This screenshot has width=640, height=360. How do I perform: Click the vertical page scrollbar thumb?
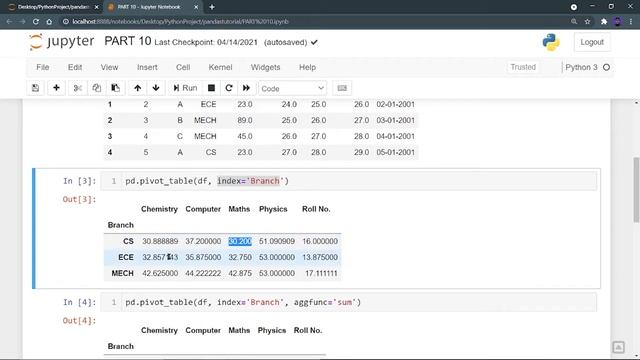pyautogui.click(x=636, y=190)
